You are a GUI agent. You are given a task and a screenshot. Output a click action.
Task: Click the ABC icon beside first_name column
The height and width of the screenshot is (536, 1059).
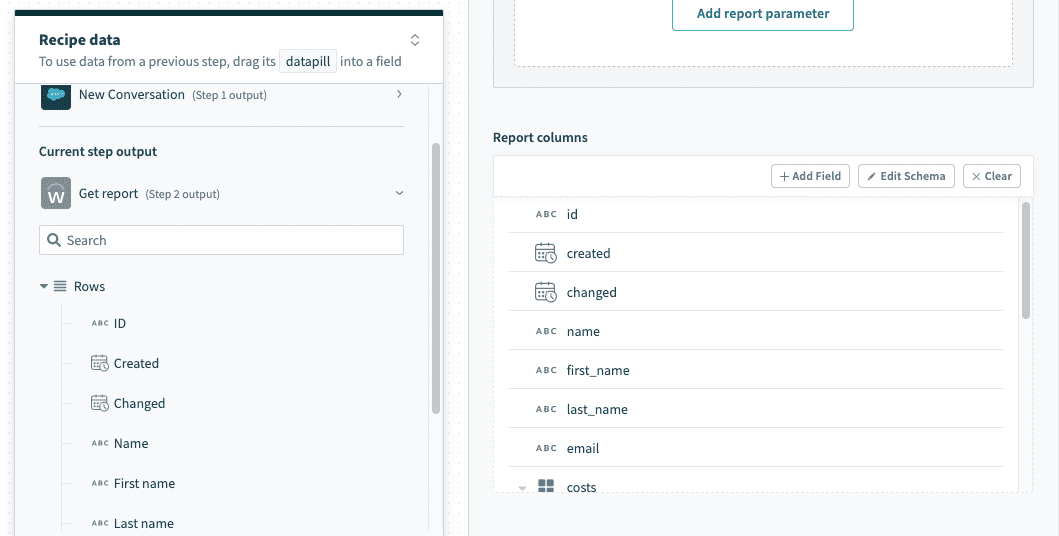(546, 371)
